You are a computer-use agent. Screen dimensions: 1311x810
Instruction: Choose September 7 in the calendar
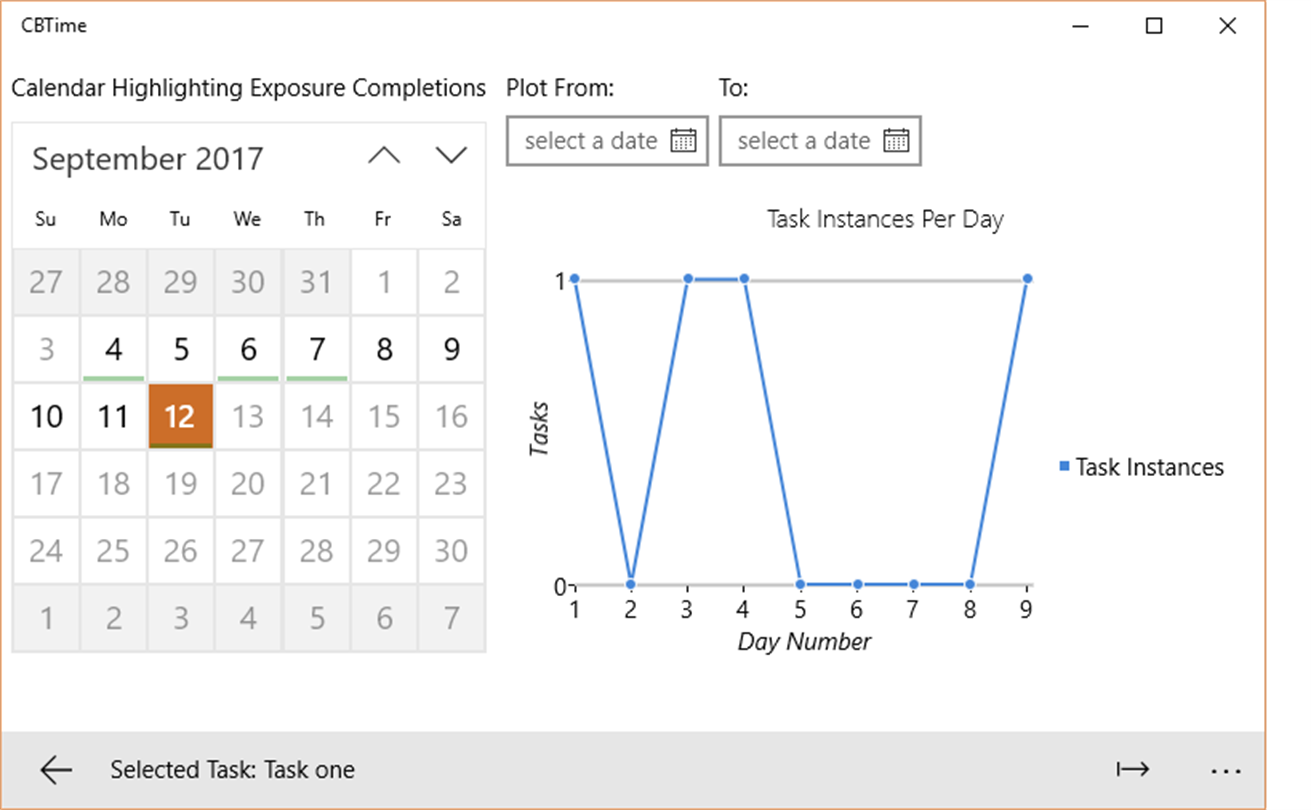pos(316,349)
